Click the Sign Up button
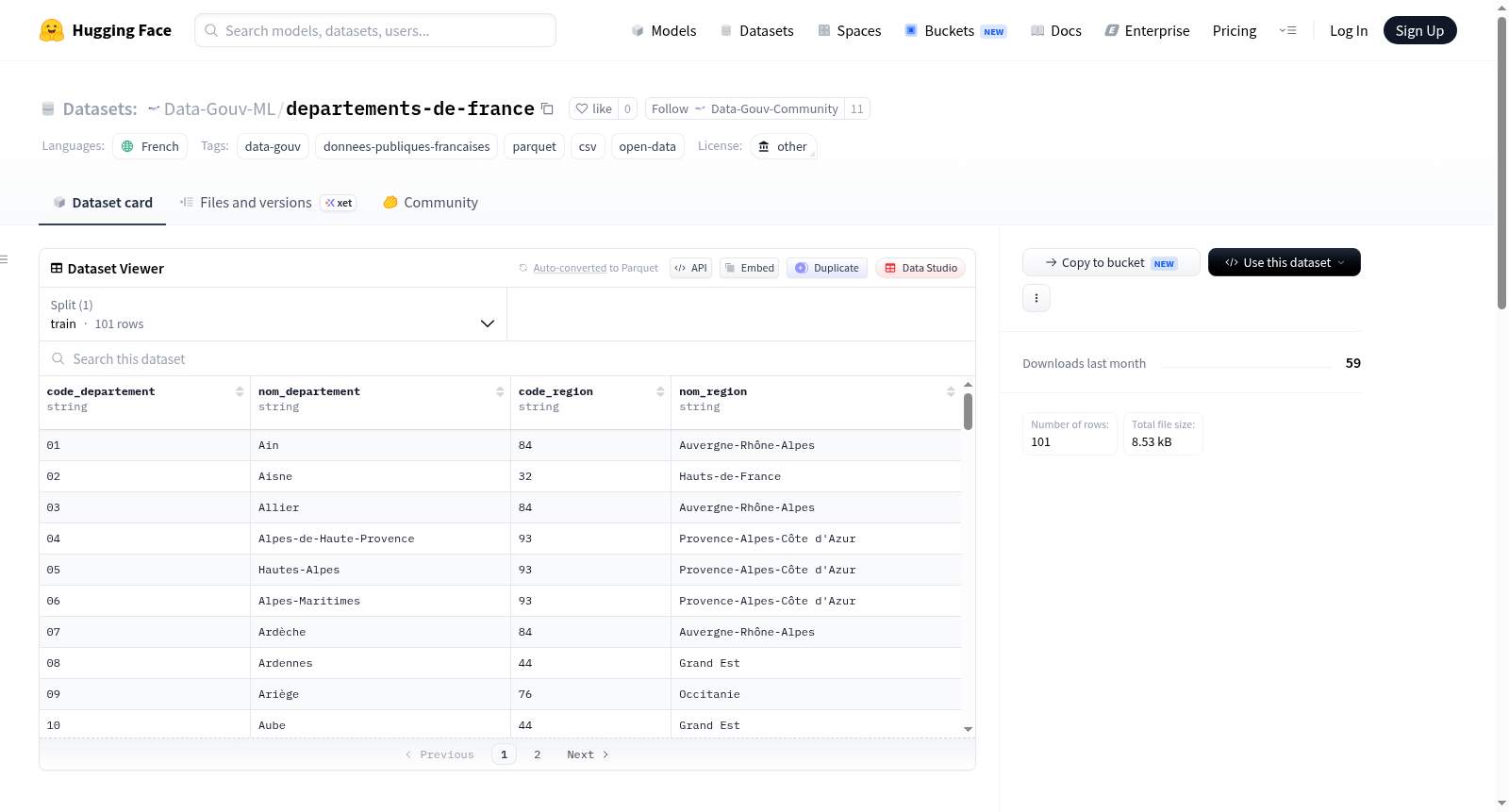Image resolution: width=1509 pixels, height=812 pixels. coord(1419,30)
